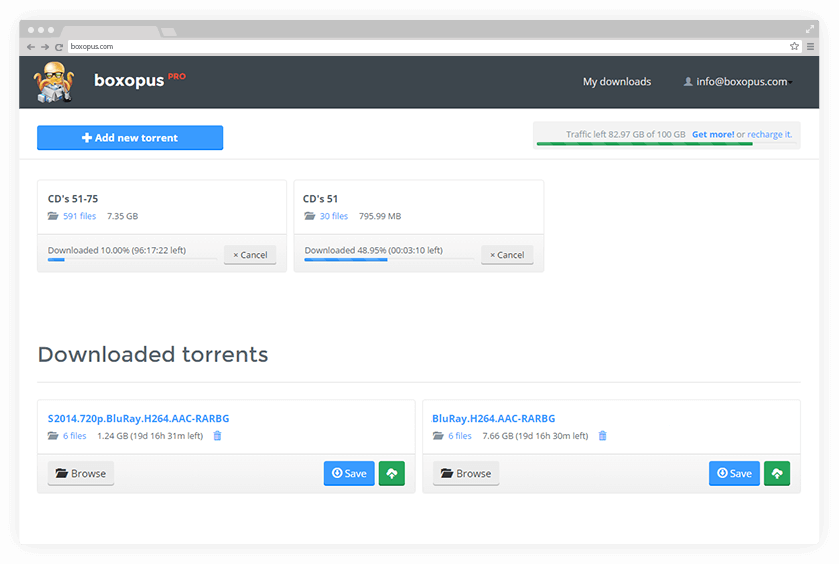Save the S2014.720p.BluRay.H264.AAC-RARBG torrent
This screenshot has width=839, height=564.
click(x=349, y=473)
